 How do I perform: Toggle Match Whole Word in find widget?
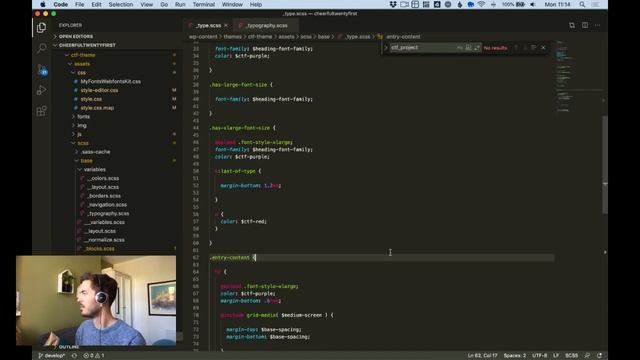[x=468, y=48]
